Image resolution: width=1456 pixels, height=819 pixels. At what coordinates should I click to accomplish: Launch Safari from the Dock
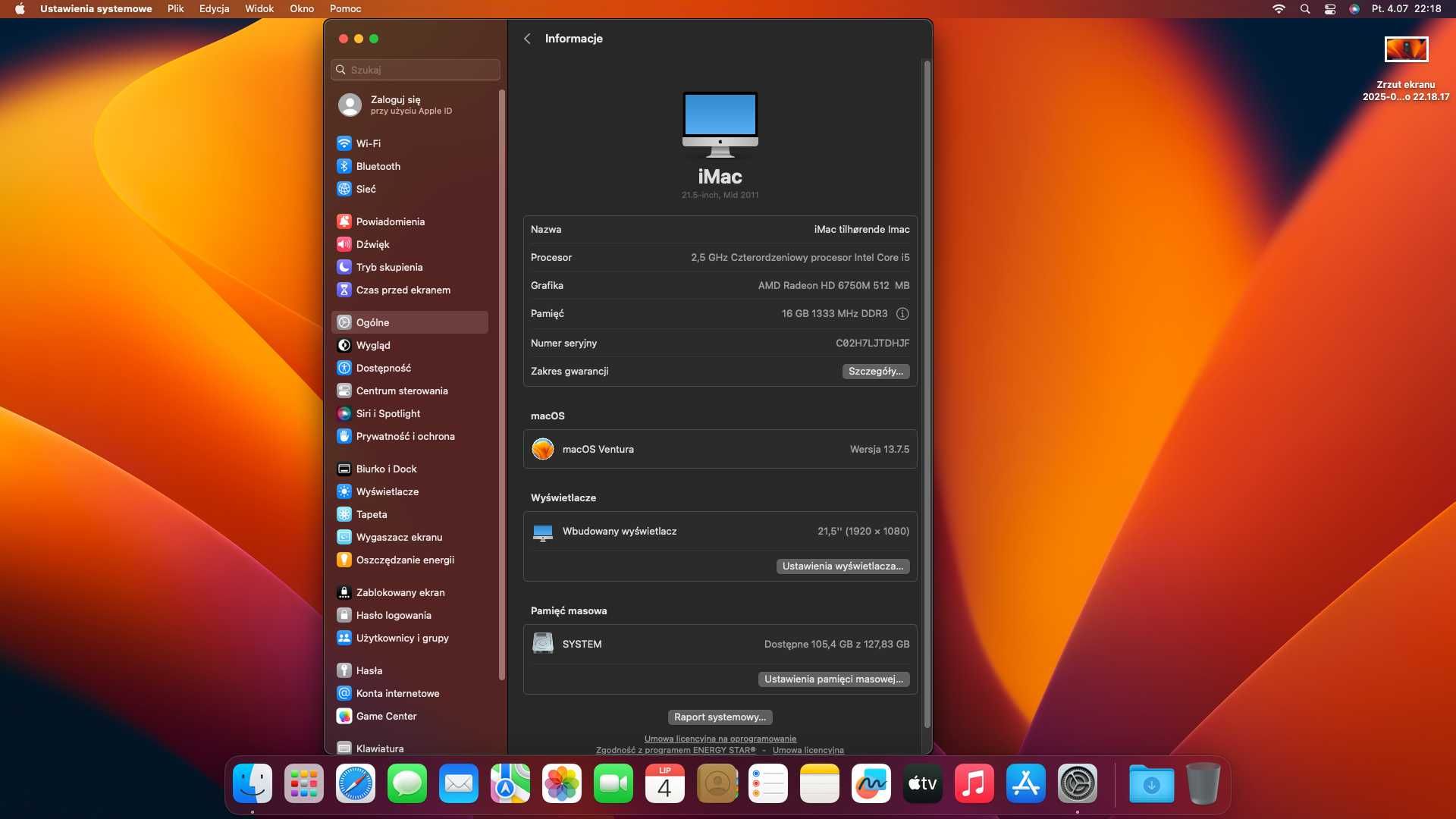coord(356,784)
